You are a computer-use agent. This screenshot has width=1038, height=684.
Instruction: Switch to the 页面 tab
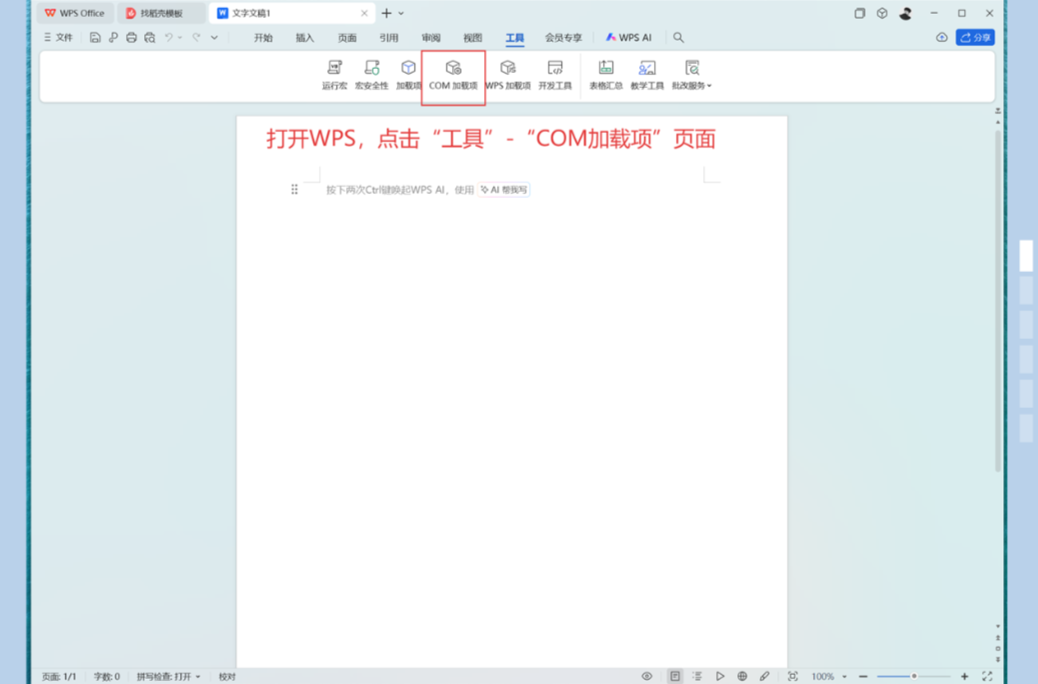pyautogui.click(x=347, y=38)
